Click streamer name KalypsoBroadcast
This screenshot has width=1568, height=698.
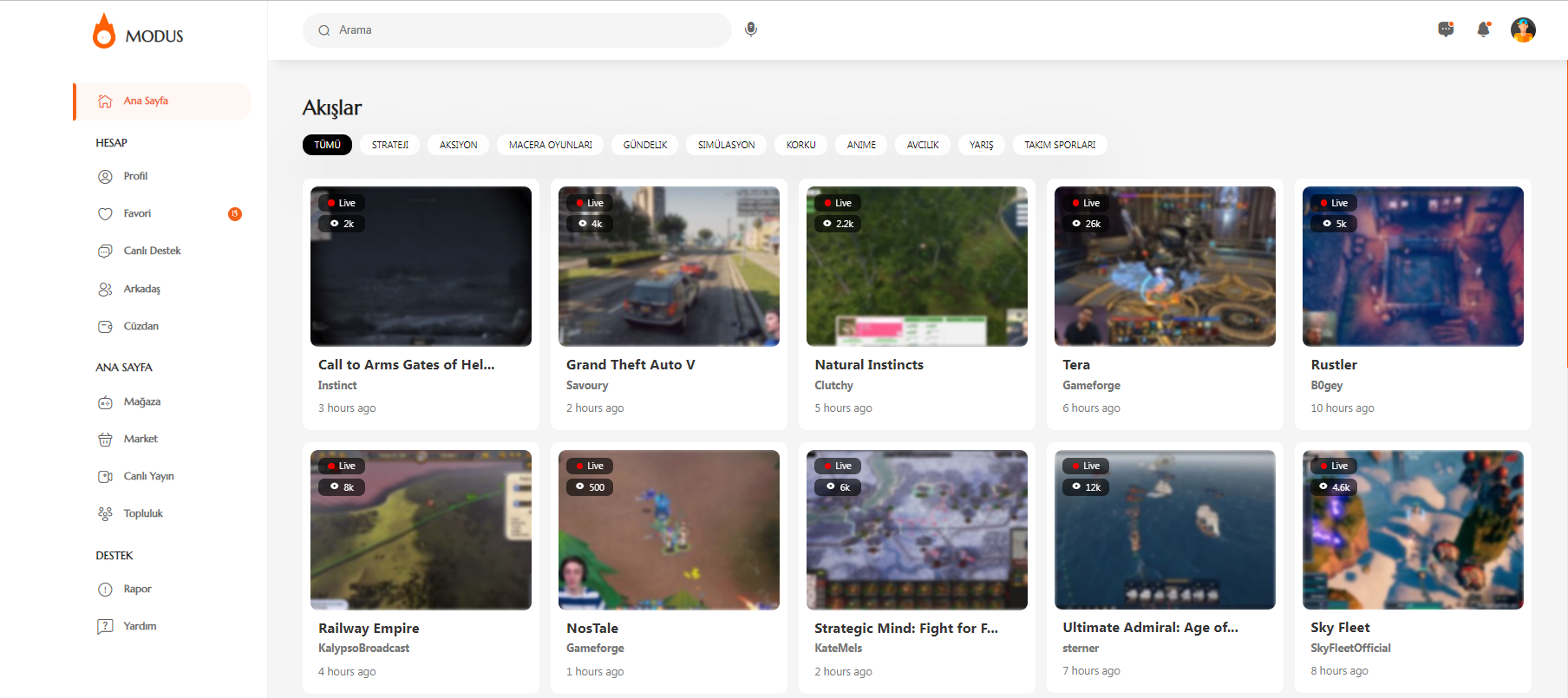(x=363, y=649)
